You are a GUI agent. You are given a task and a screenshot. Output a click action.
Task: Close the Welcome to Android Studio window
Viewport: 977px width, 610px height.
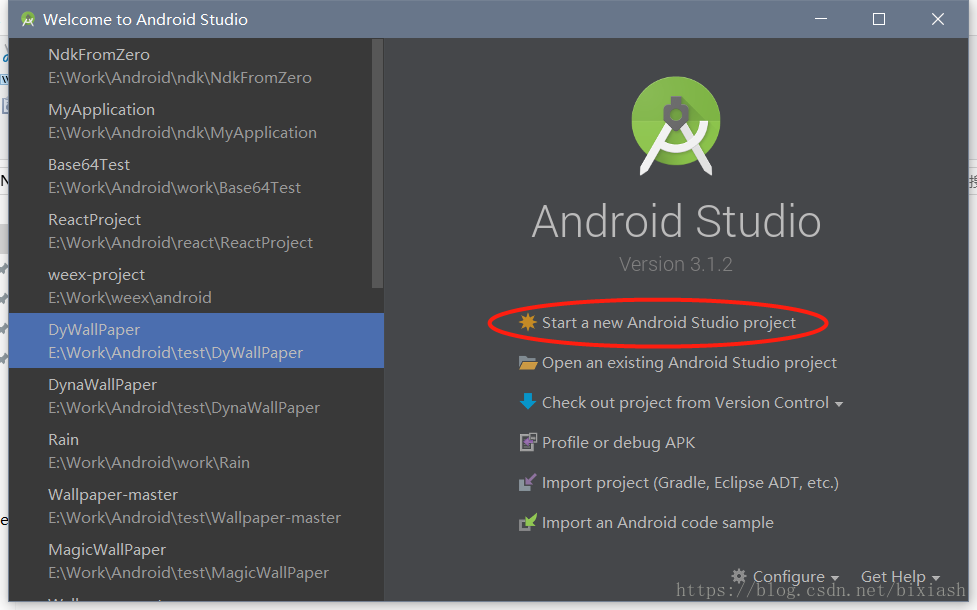pos(938,19)
